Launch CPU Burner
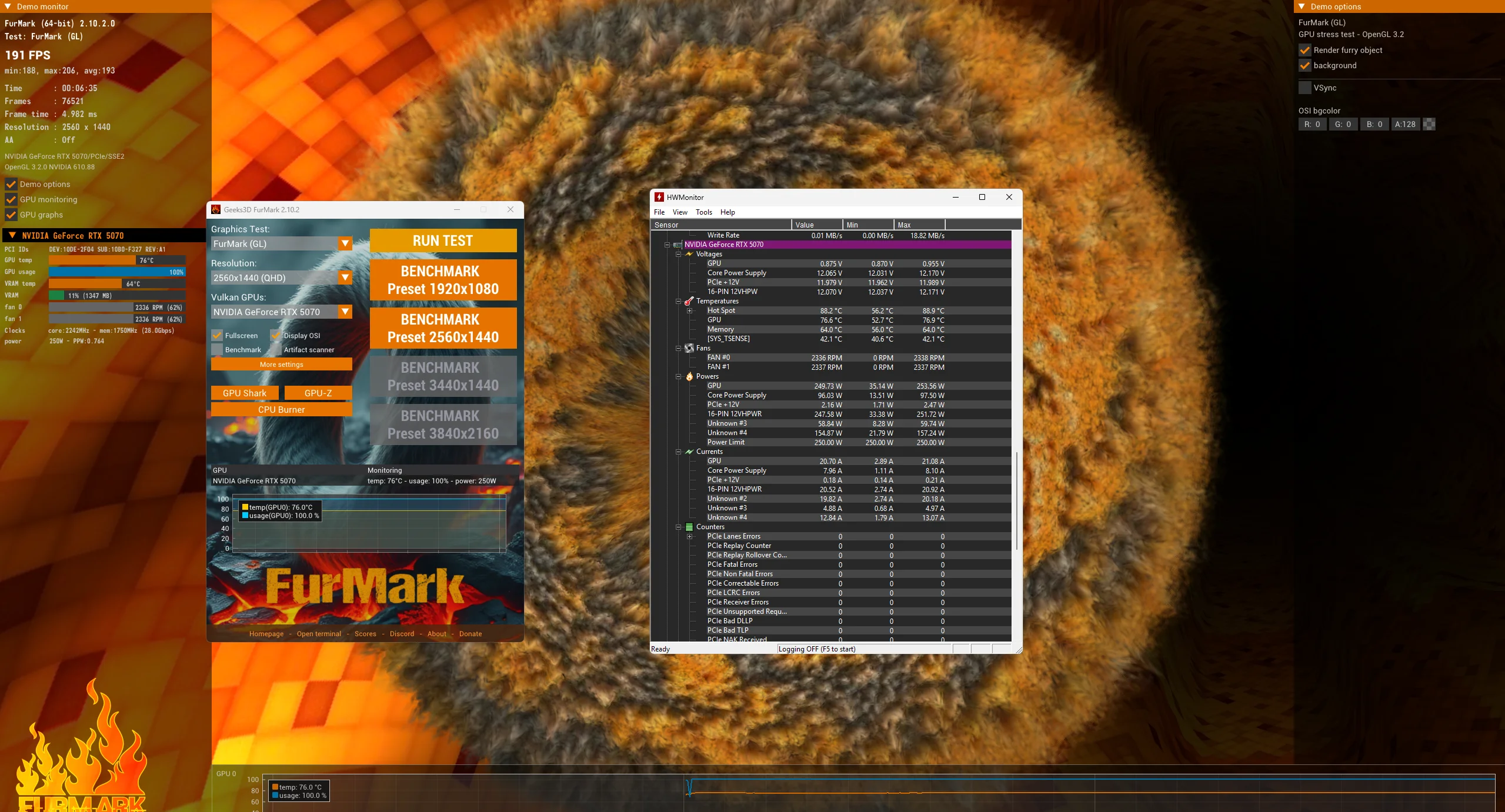The image size is (1505, 812). coord(282,409)
